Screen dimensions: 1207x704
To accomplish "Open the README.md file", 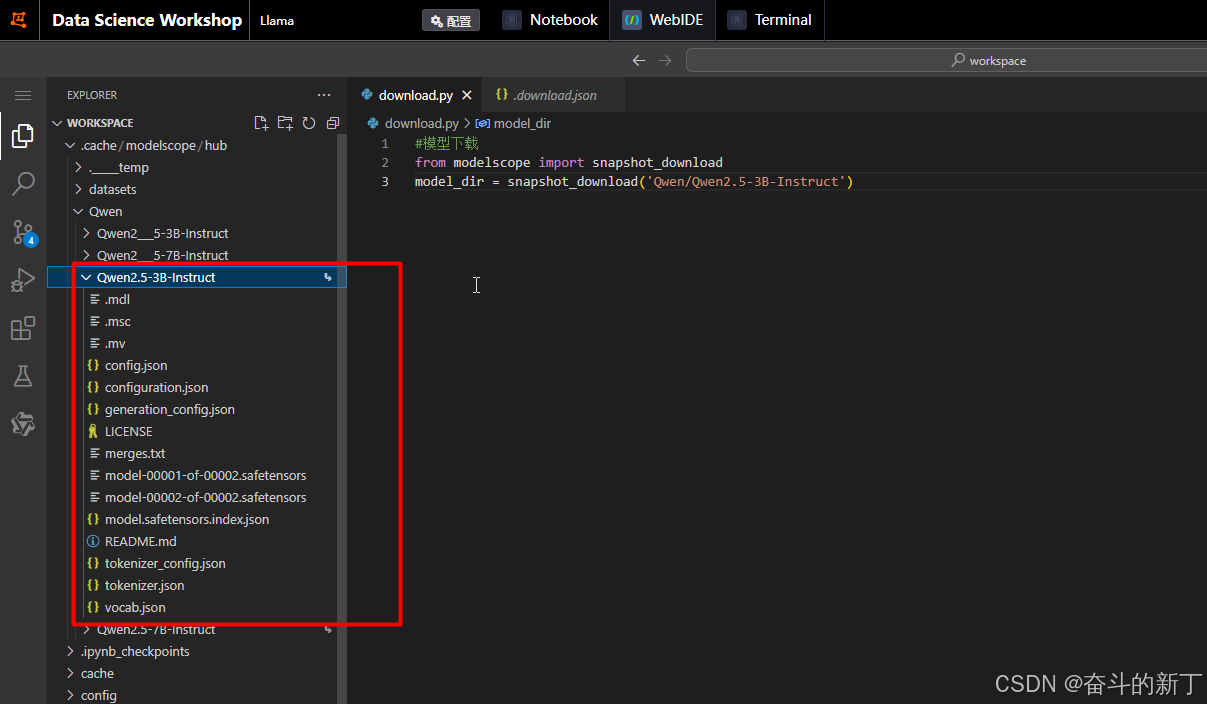I will click(140, 541).
